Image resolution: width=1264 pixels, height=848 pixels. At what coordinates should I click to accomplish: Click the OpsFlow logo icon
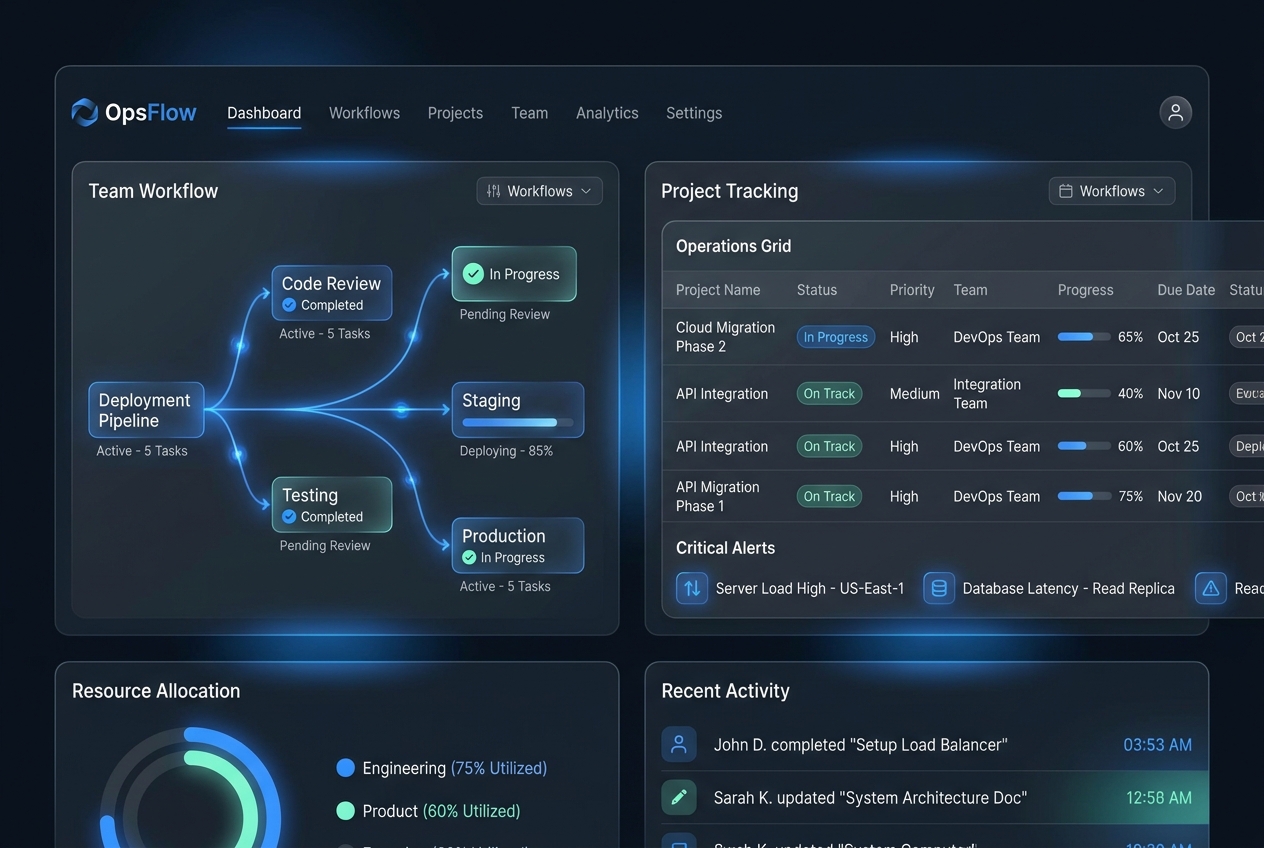(x=85, y=112)
